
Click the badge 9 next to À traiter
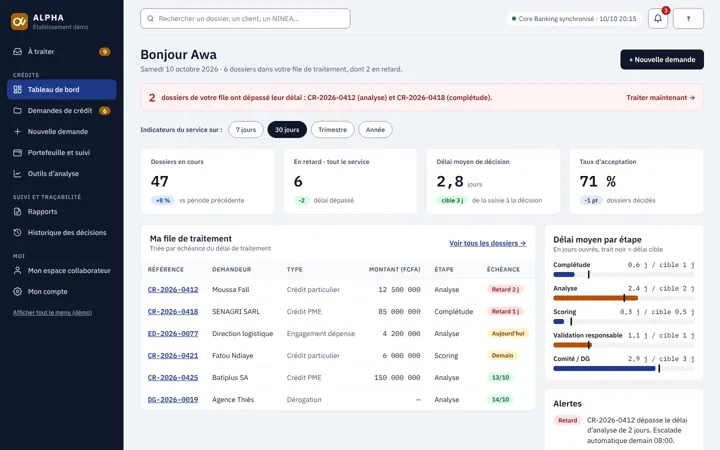(x=105, y=51)
